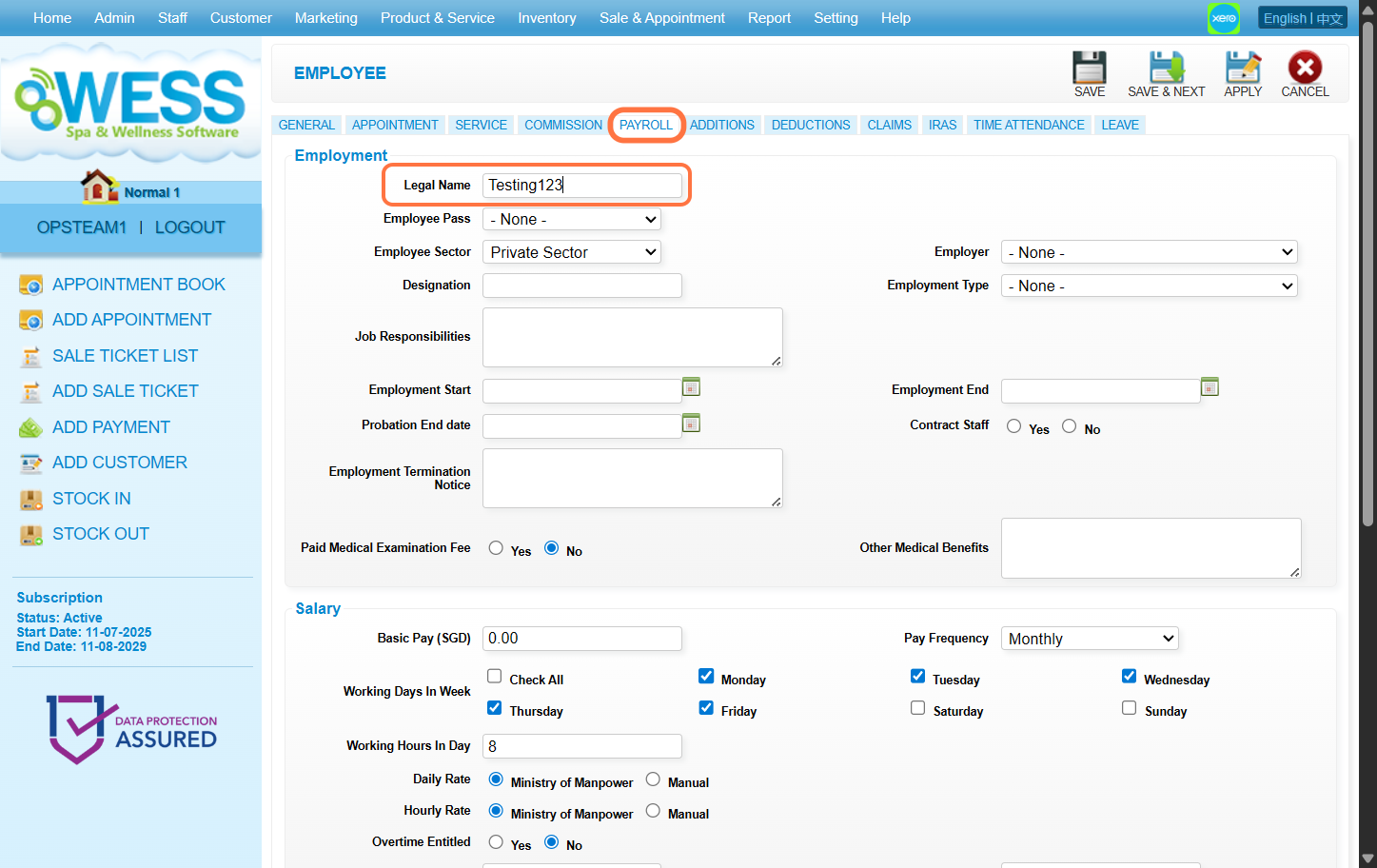1377x868 pixels.
Task: Expand the Employment Type dropdown
Action: [1149, 286]
